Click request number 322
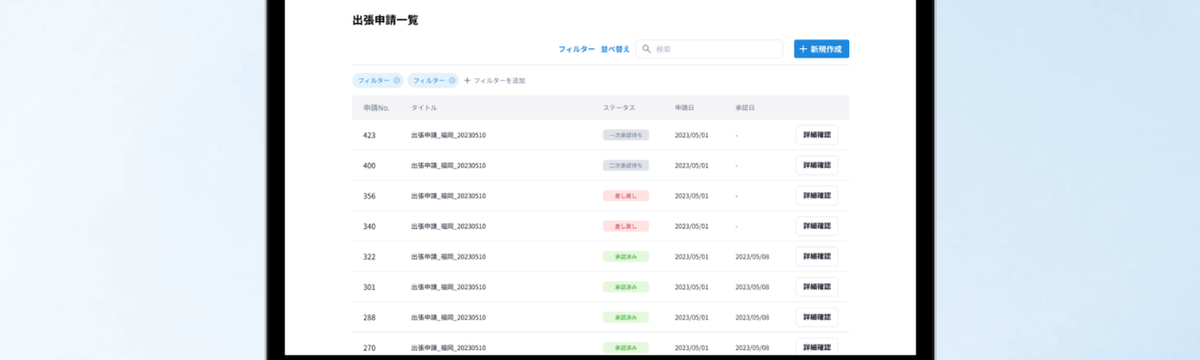The image size is (1200, 360). 369,256
